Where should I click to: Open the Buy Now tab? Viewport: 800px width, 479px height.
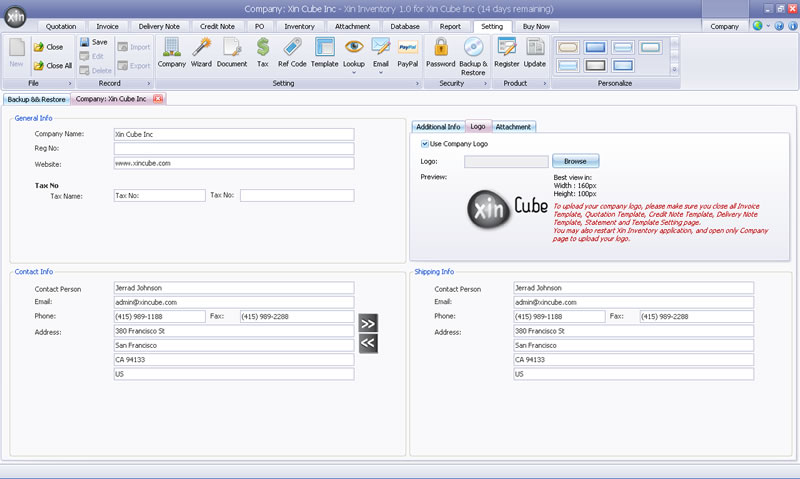(x=536, y=27)
